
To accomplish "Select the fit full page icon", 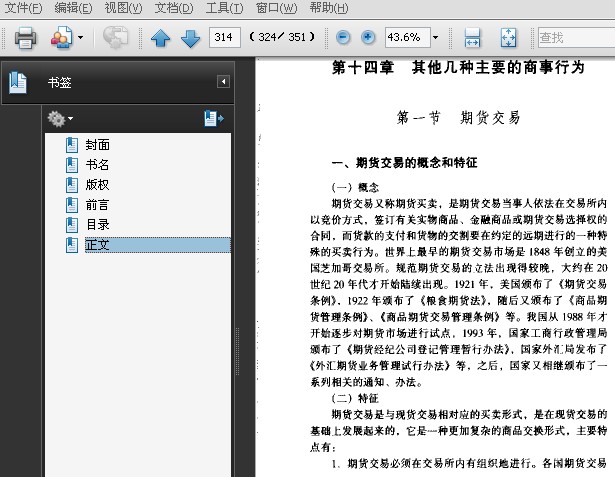I will [508, 38].
